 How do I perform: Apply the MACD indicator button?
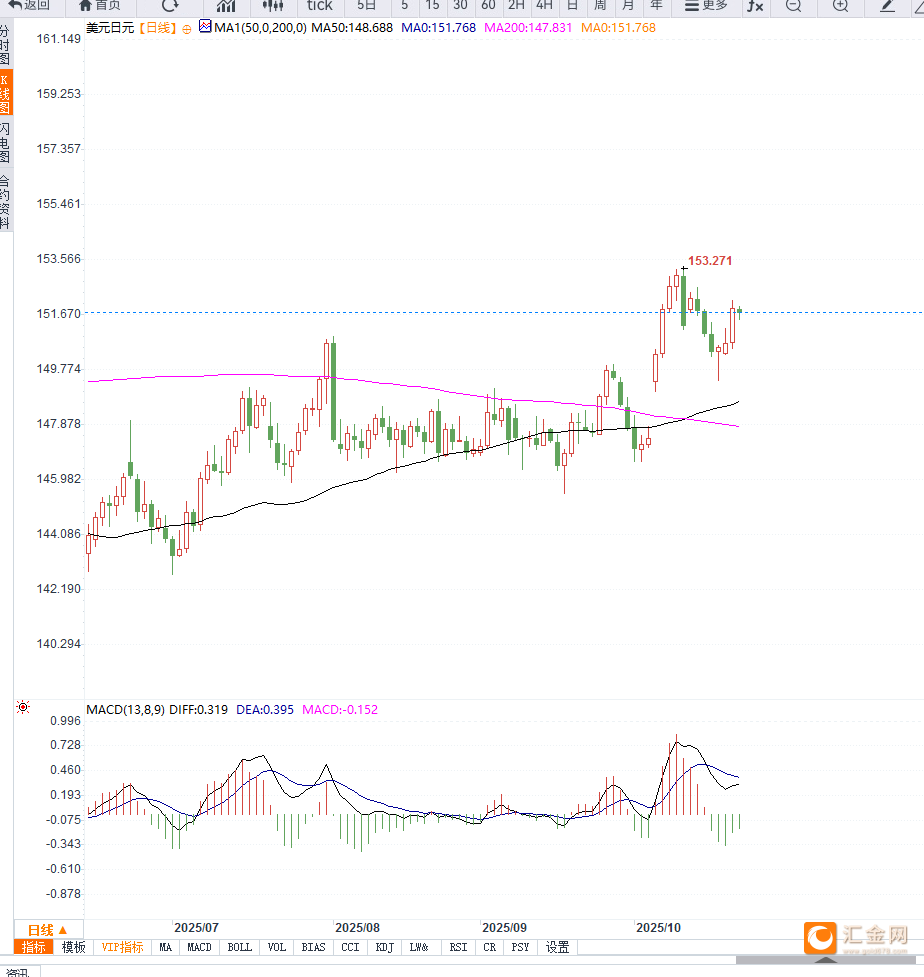[199, 947]
